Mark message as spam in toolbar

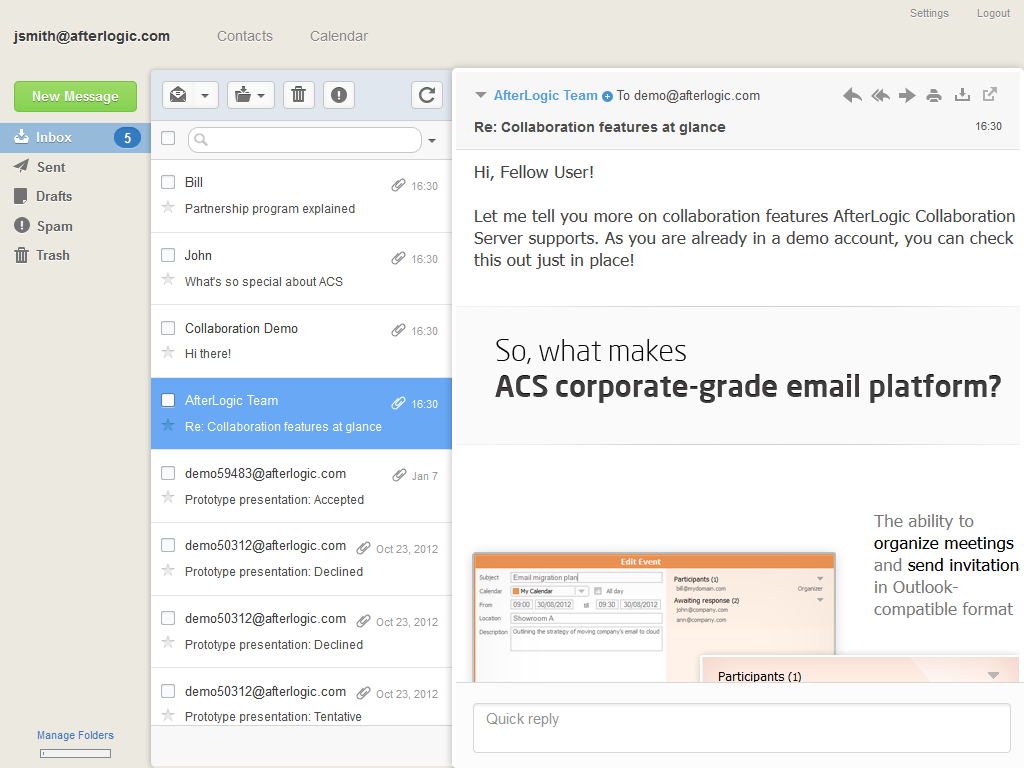339,95
